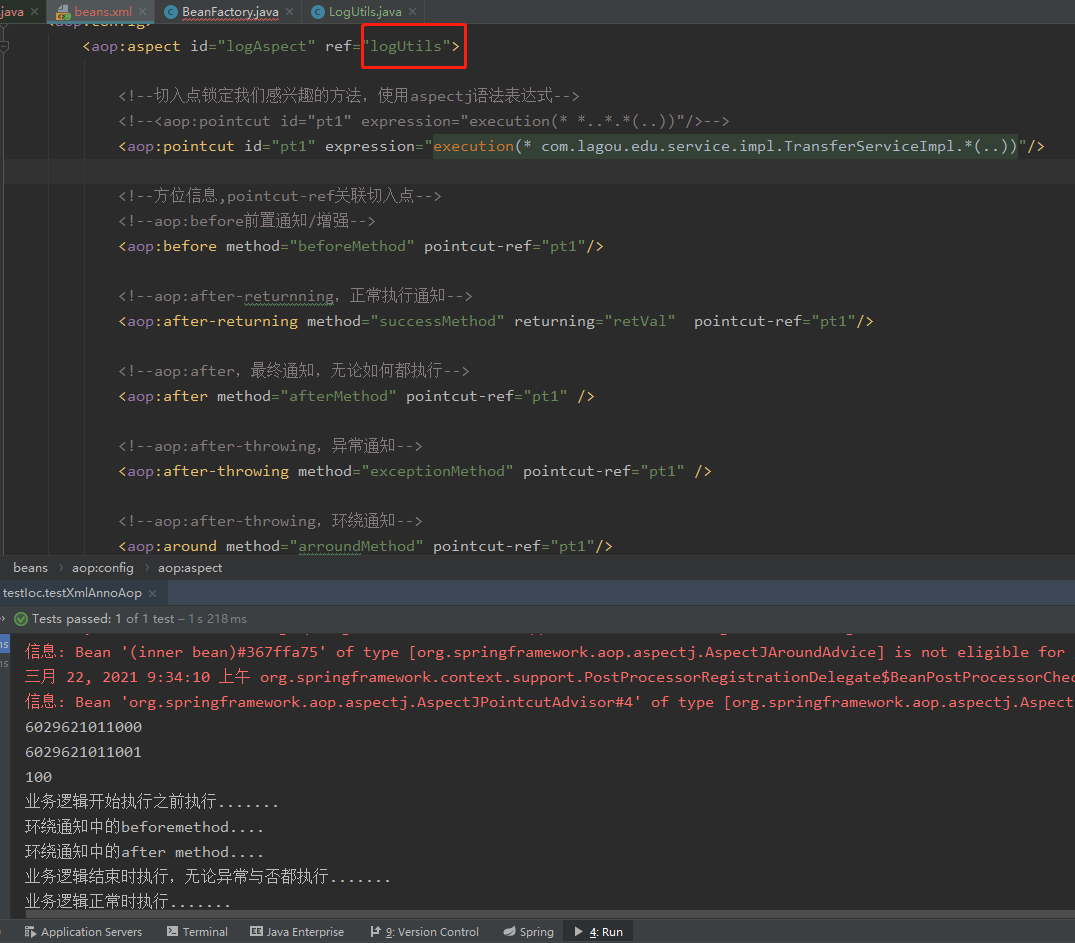1075x943 pixels.
Task: Click the Java Enterprise icon
Action: [256, 931]
